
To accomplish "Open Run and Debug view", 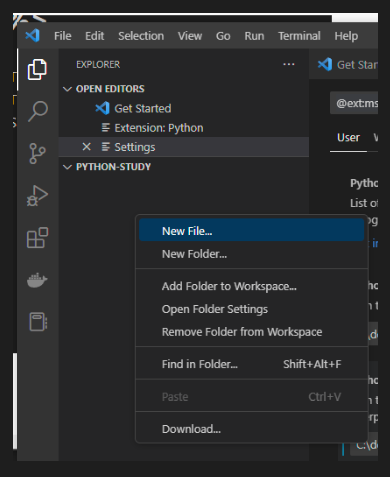I will coord(37,196).
